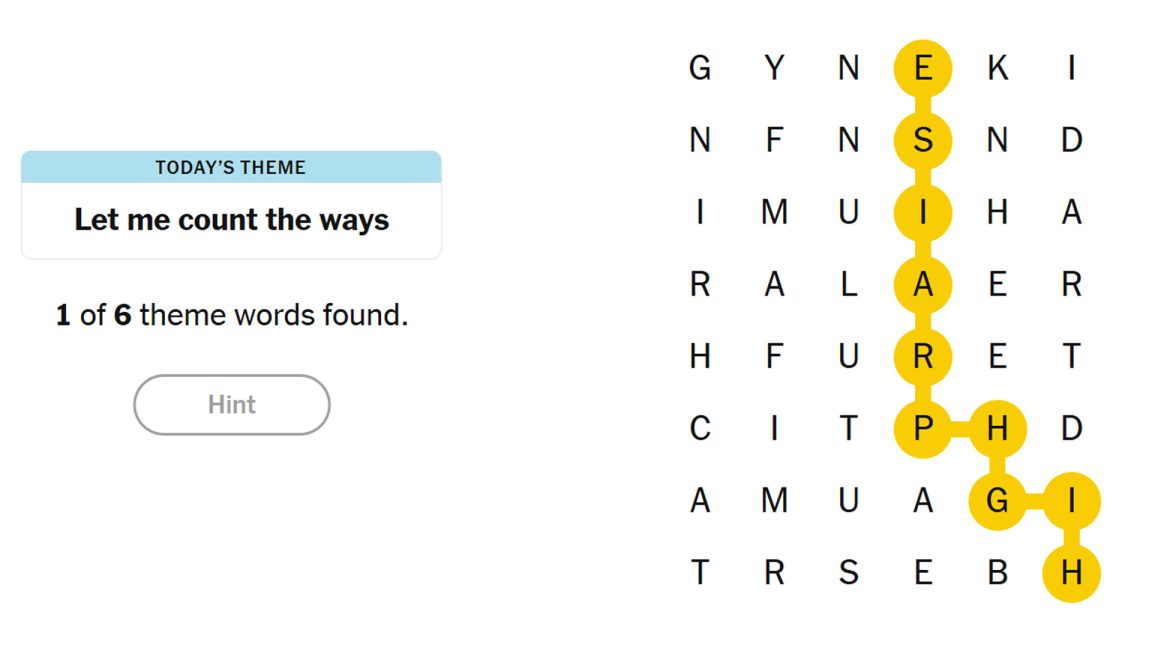
Task: Select the letter Y in the top row
Action: (x=774, y=67)
